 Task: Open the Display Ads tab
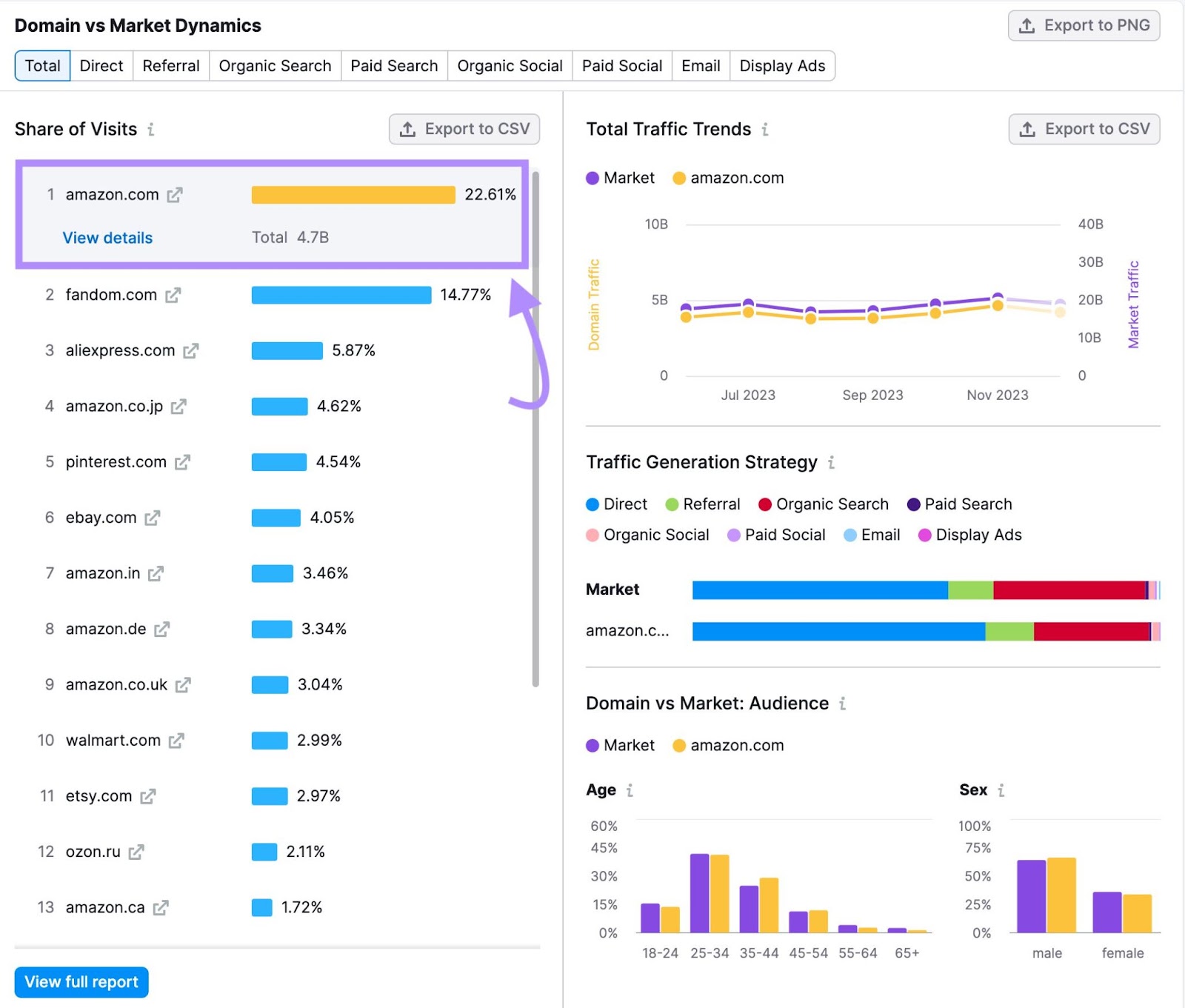(x=782, y=66)
